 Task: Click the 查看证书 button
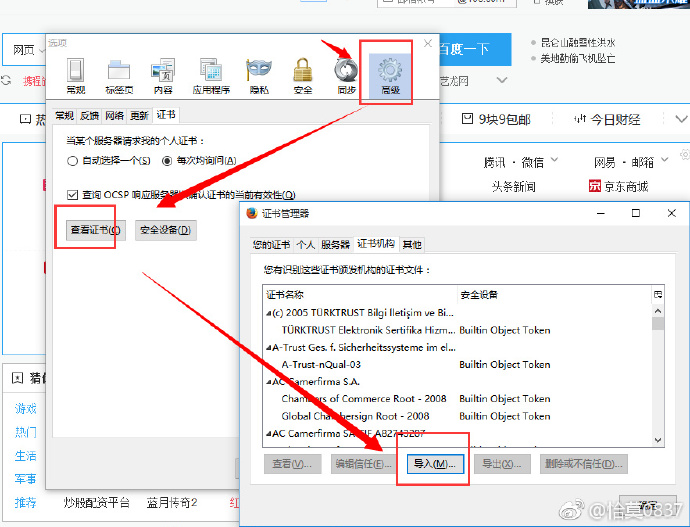coord(95,230)
